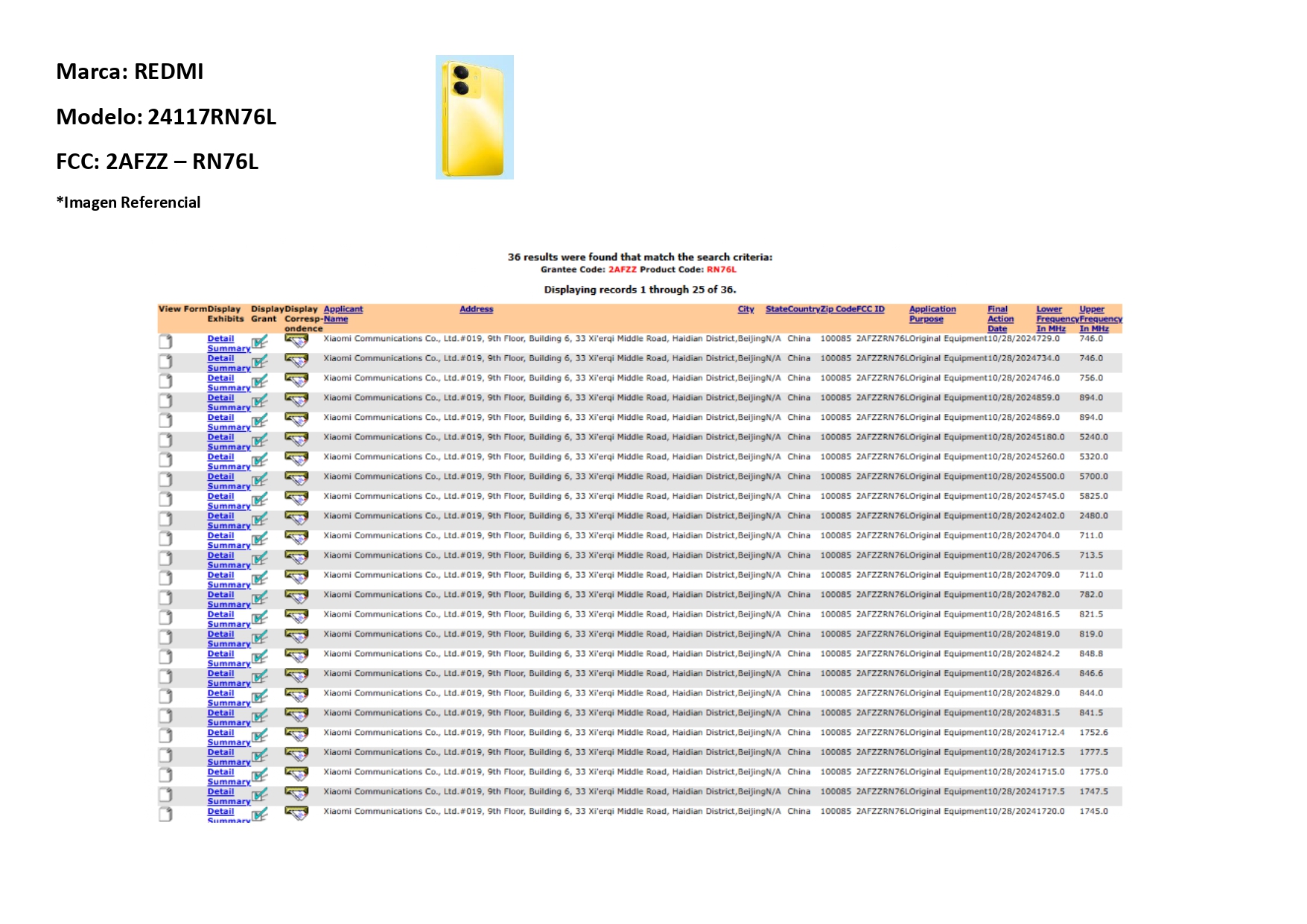Image resolution: width=1307 pixels, height=924 pixels.
Task: Open correspondence icon in 829.0 MHz row
Action: (x=296, y=696)
